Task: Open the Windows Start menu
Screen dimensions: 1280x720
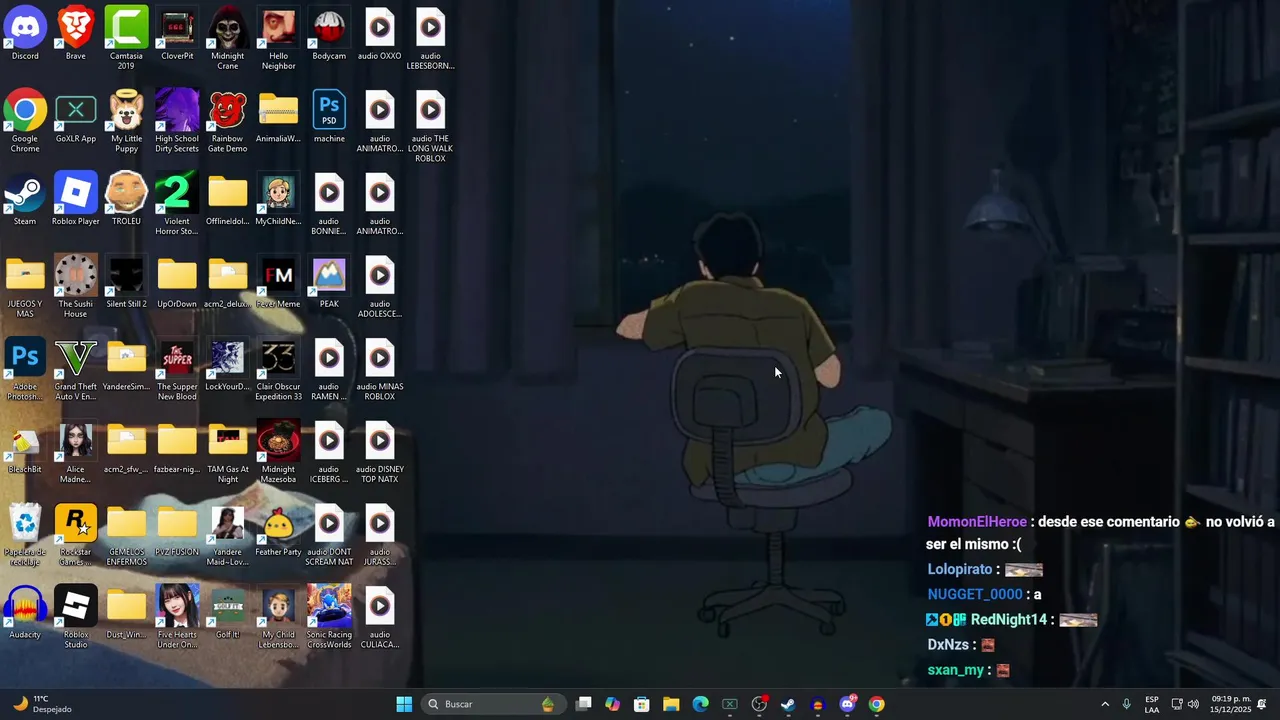Action: pos(404,704)
